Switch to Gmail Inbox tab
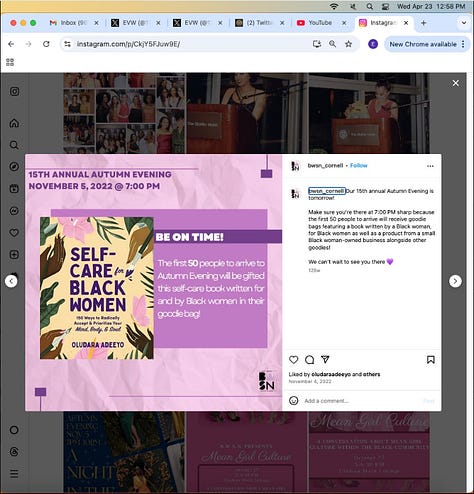 [73, 23]
